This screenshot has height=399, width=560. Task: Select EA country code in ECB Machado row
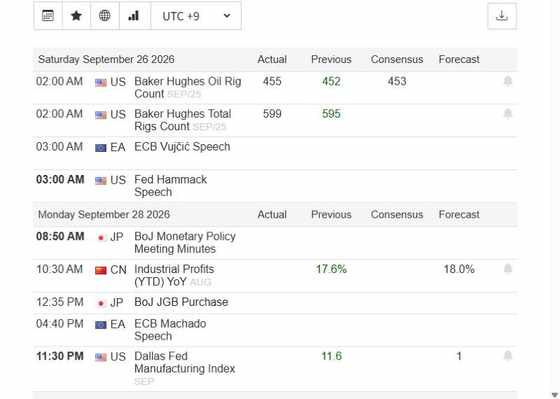pos(118,324)
